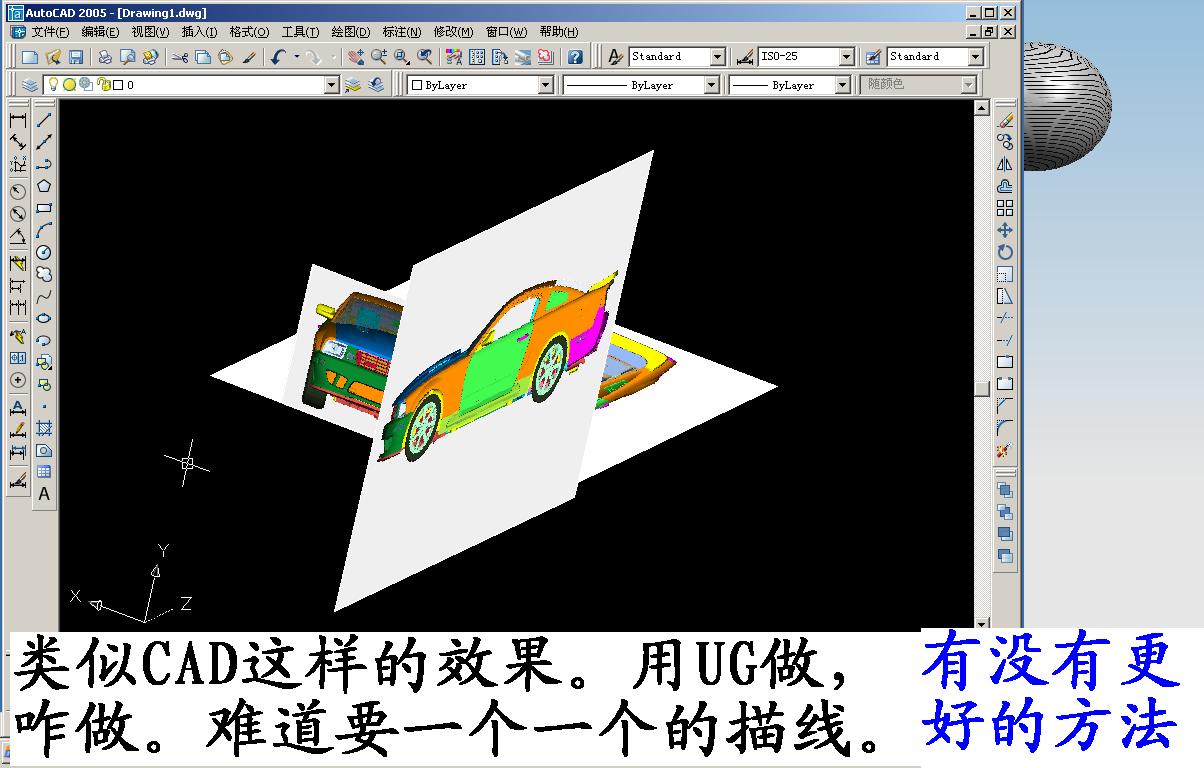Click the Match Properties brush icon

249,57
